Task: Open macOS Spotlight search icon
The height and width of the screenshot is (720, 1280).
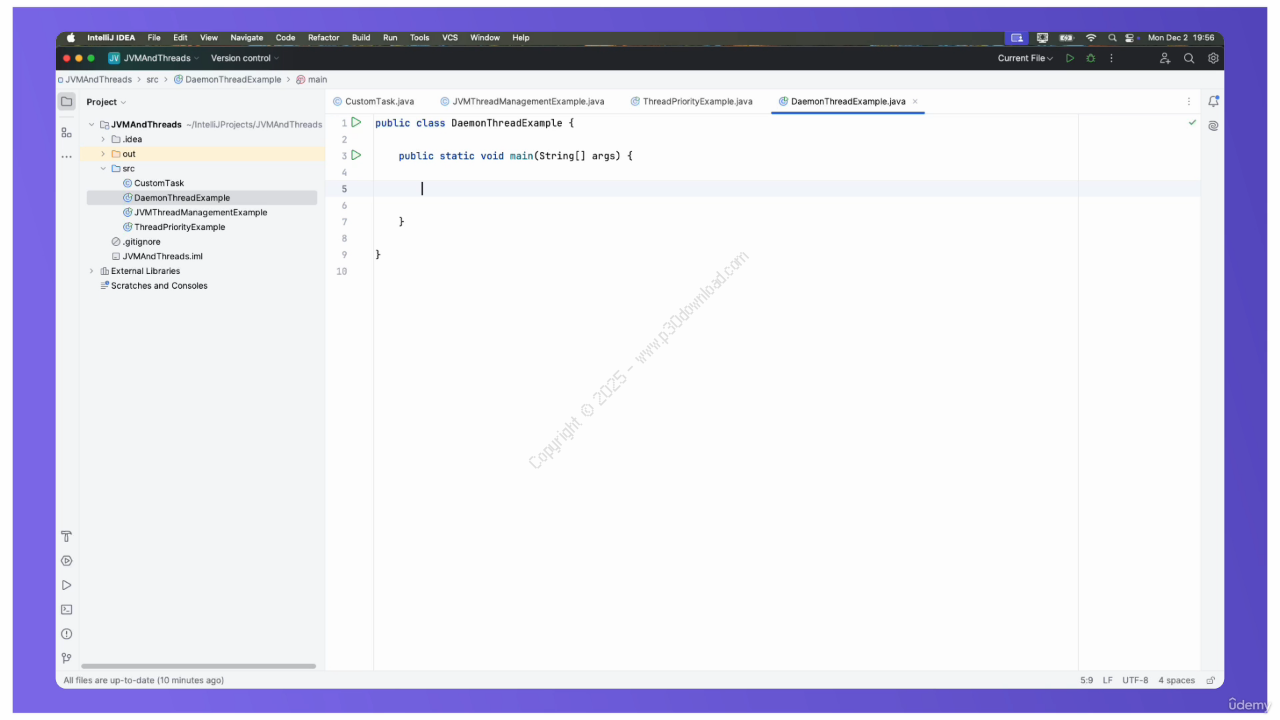Action: coord(1112,38)
